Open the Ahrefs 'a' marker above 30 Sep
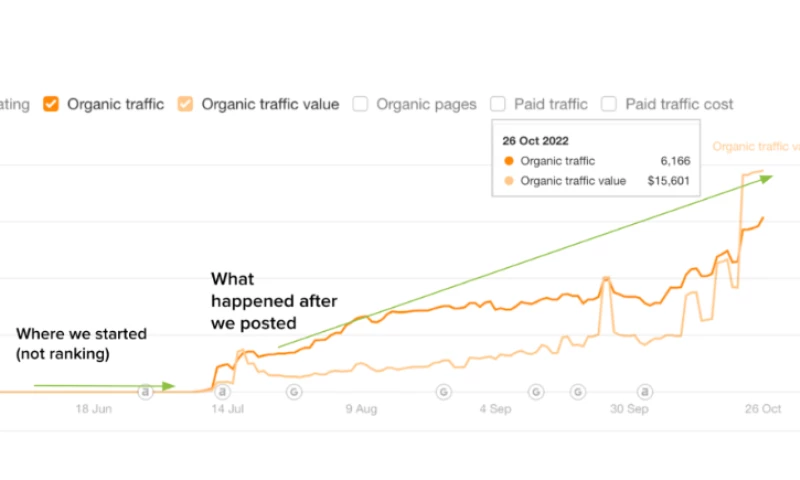800x480 pixels. click(x=645, y=391)
